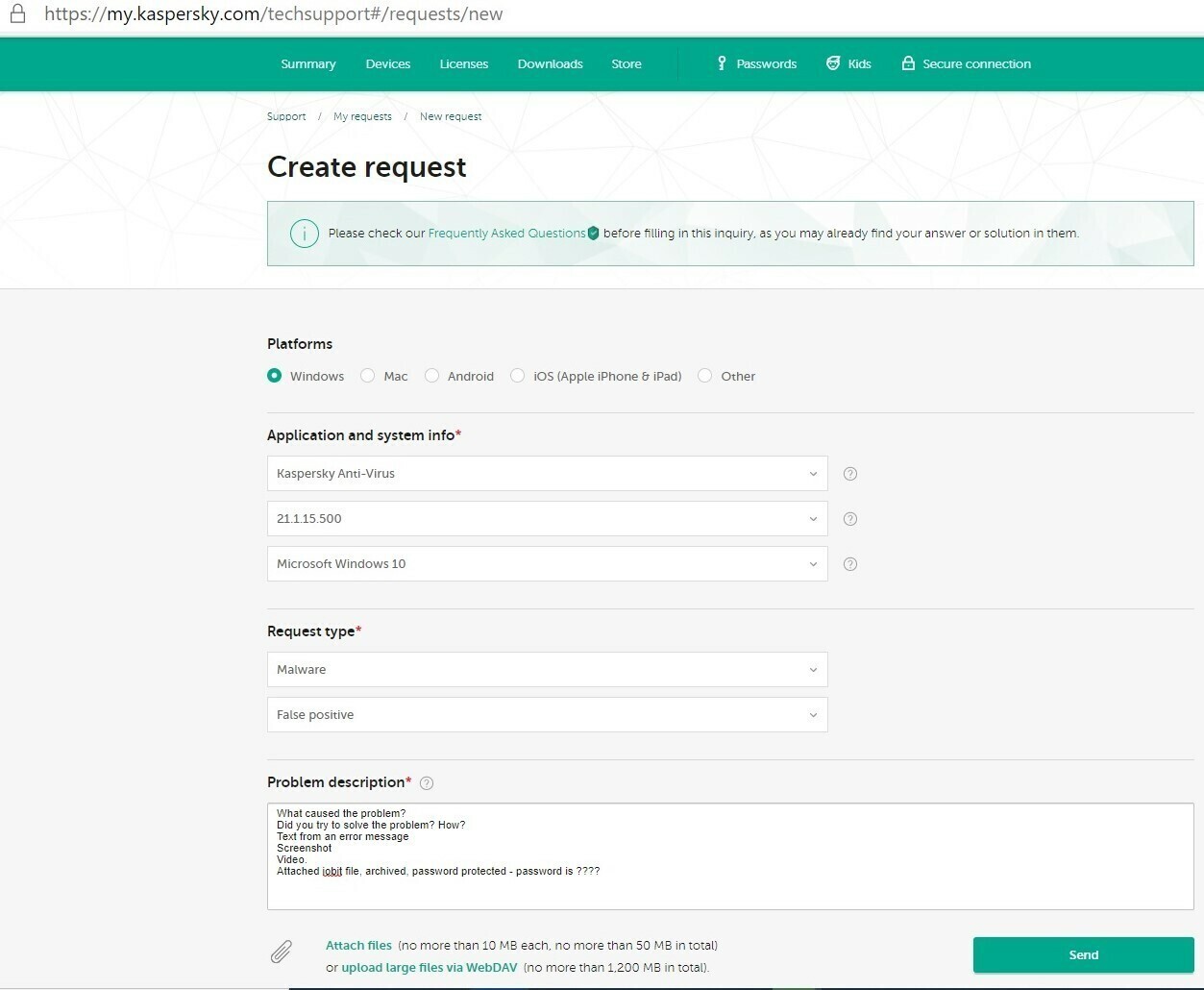This screenshot has width=1204, height=990.
Task: Go to the Licenses menu item
Action: [464, 64]
